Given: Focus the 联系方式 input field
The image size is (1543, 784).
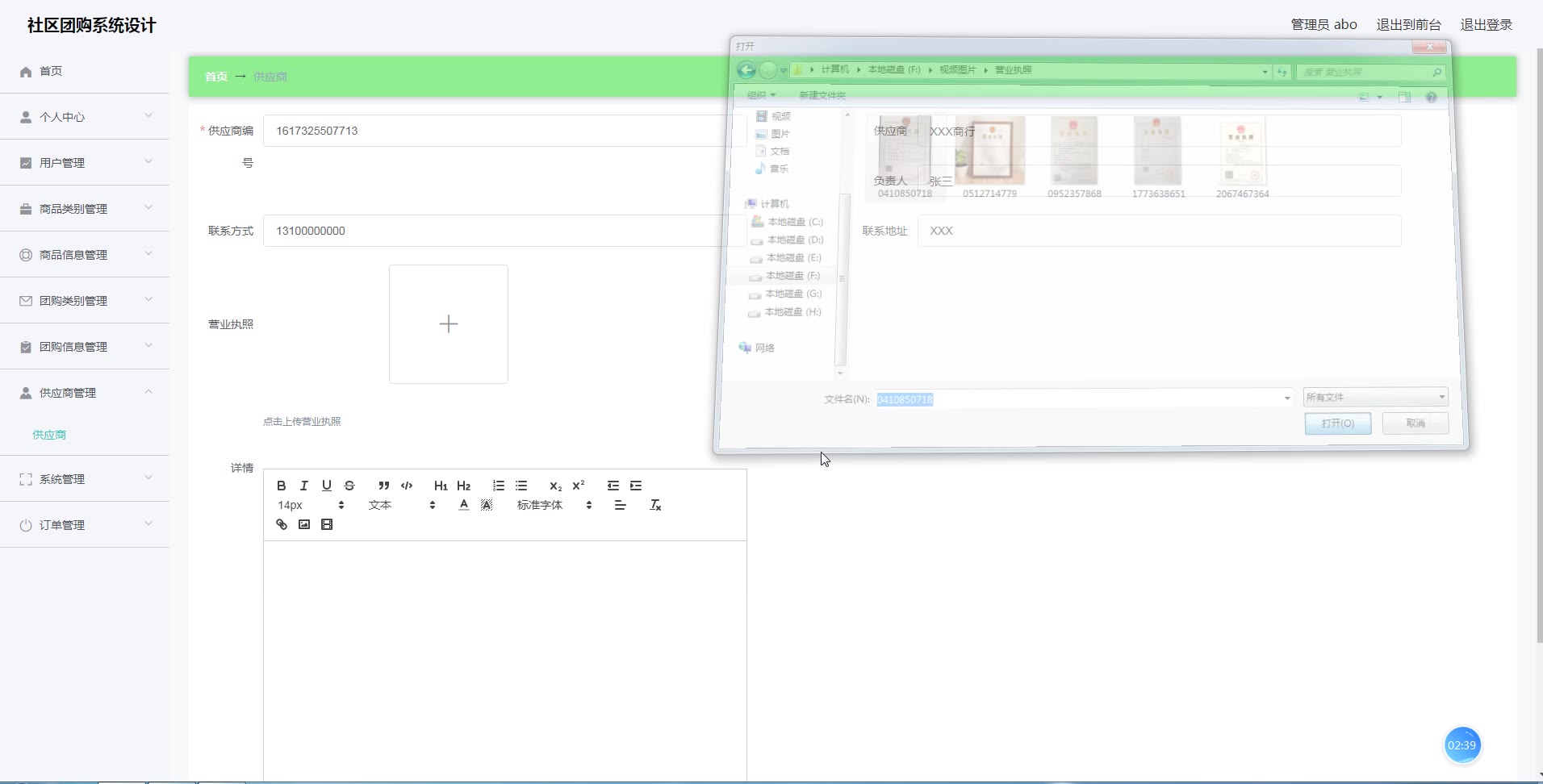Looking at the screenshot, I should coord(504,231).
